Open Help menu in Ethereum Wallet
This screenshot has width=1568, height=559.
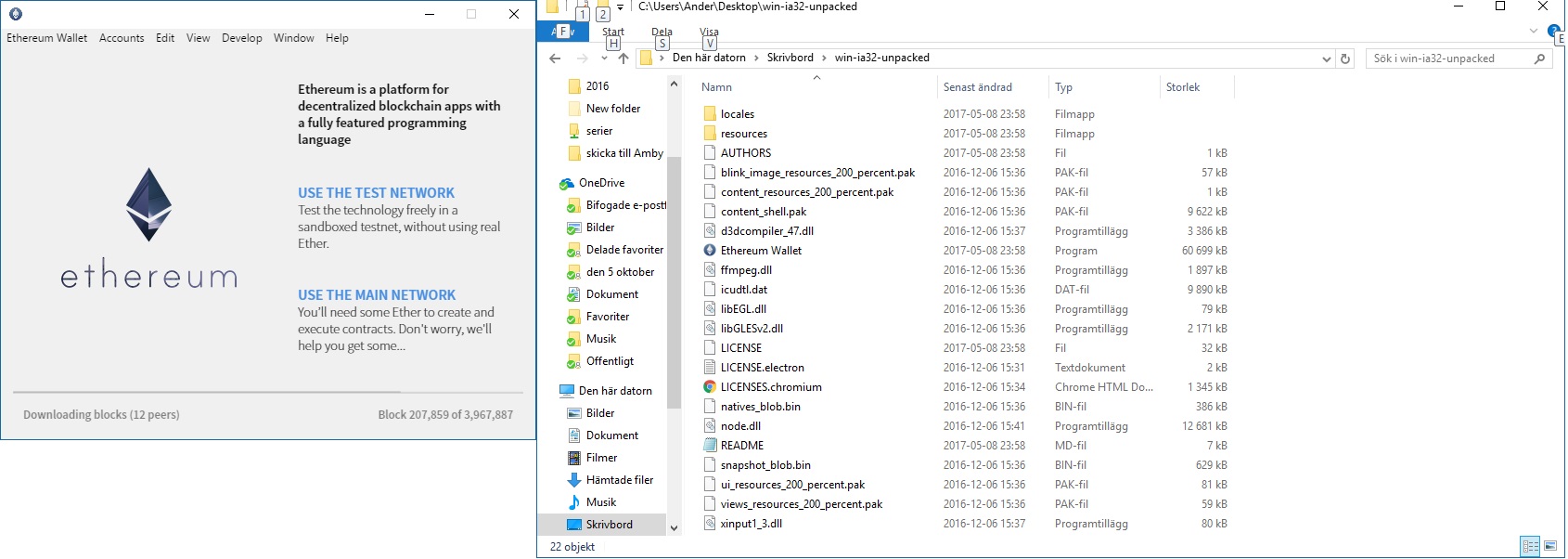[x=337, y=38]
